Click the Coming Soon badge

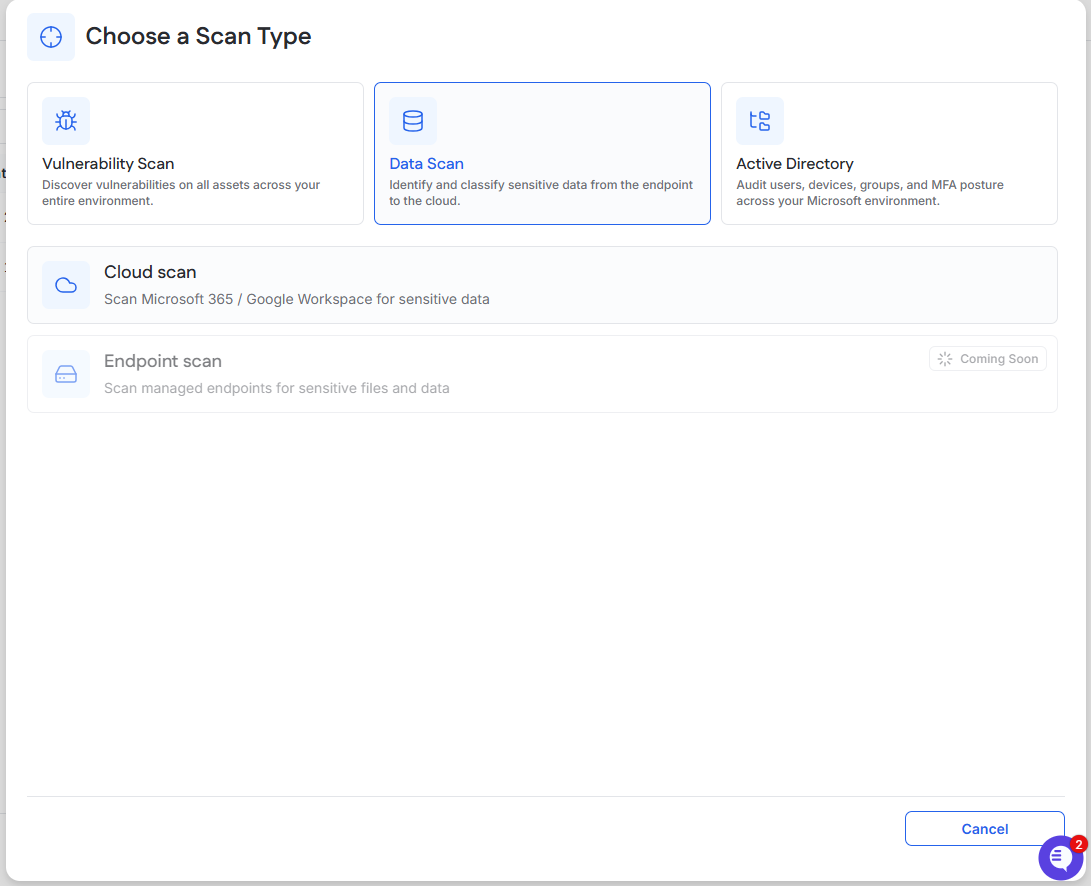(x=987, y=359)
